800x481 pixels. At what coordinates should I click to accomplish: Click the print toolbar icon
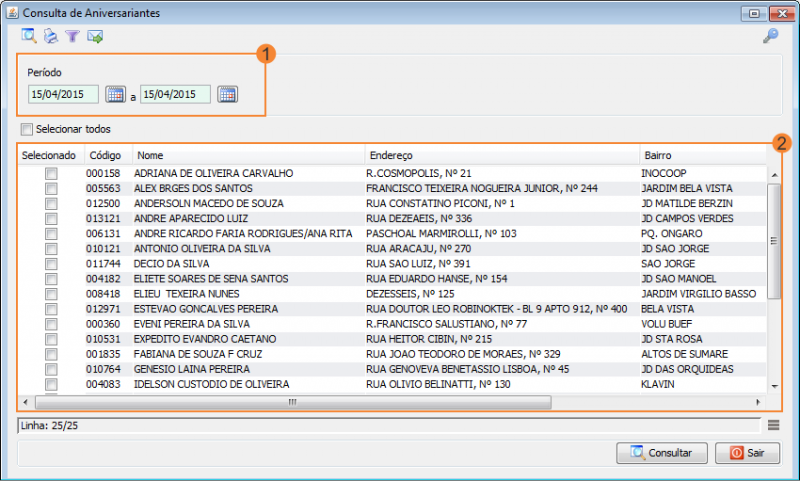click(x=51, y=36)
